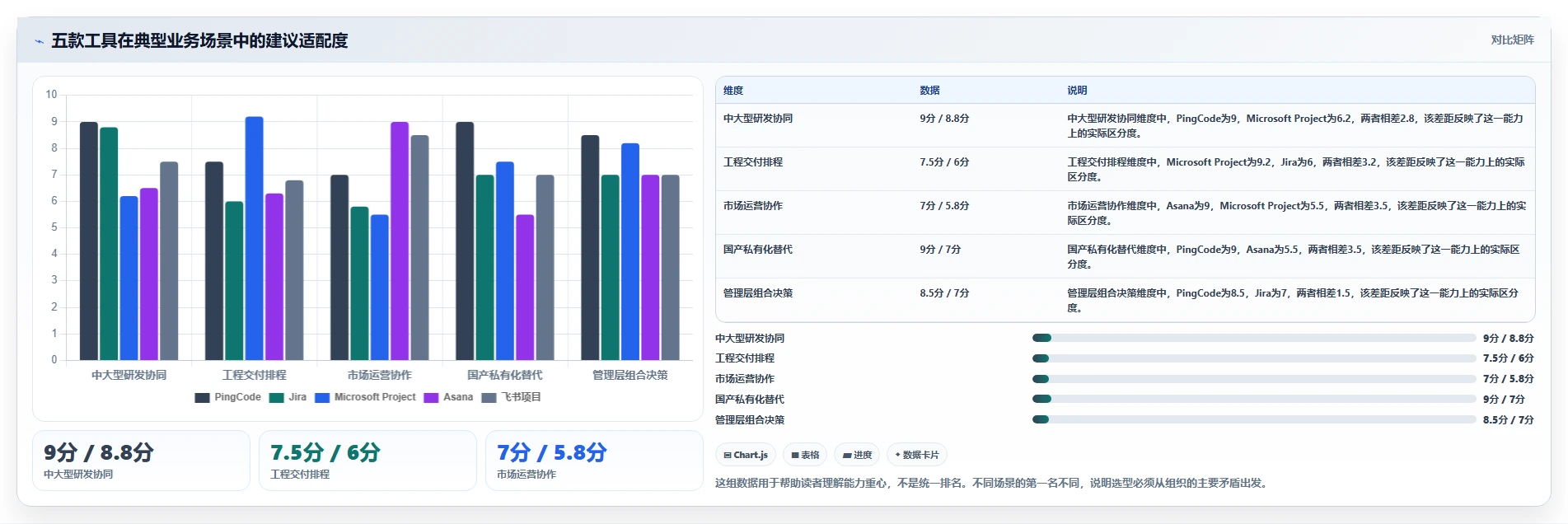Toggle the PingCode legend label
This screenshot has height=524, width=1568.
pos(237,397)
